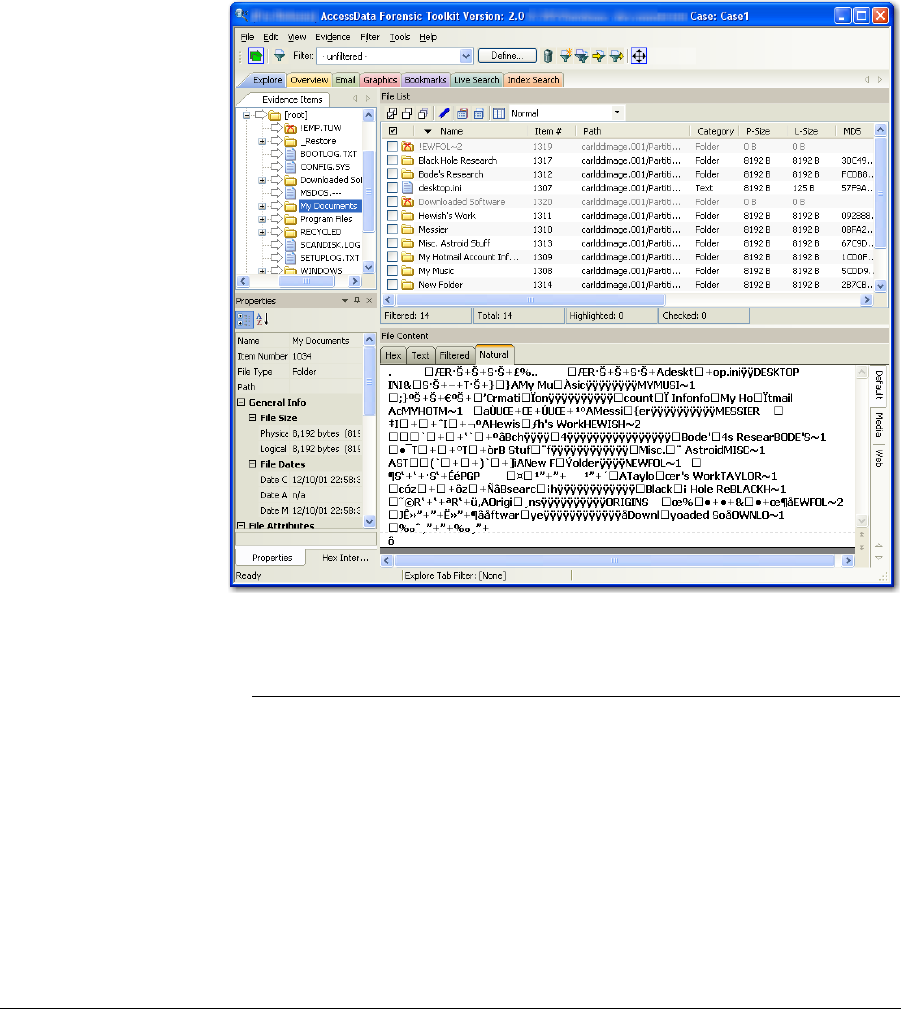This screenshot has height=1009, width=901.
Task: Click the double stacked funnels icon
Action: tap(582, 56)
